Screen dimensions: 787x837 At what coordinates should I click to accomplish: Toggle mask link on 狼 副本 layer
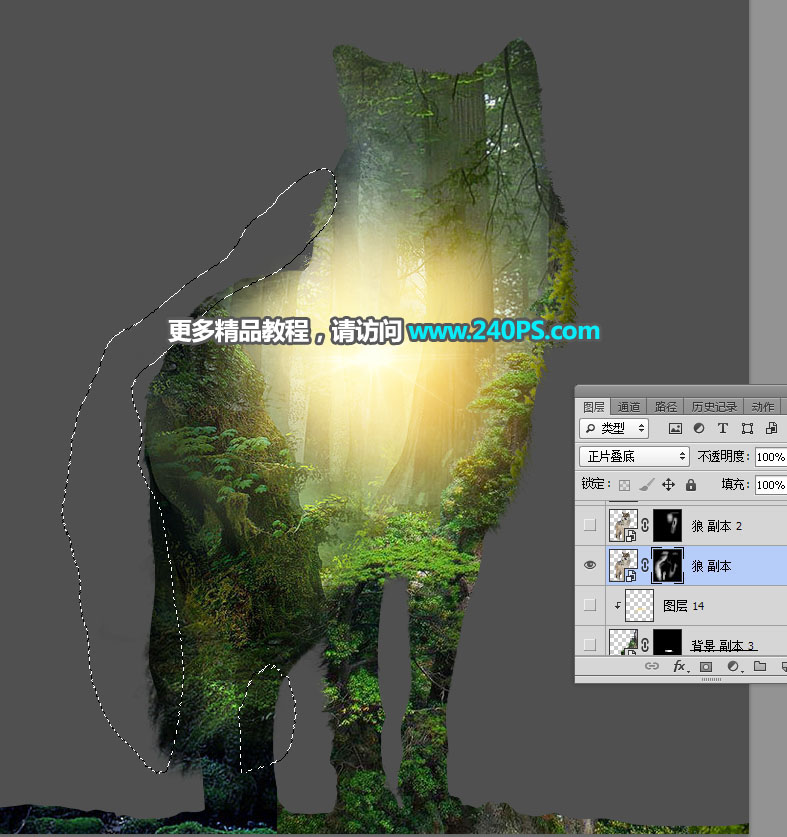(x=645, y=565)
